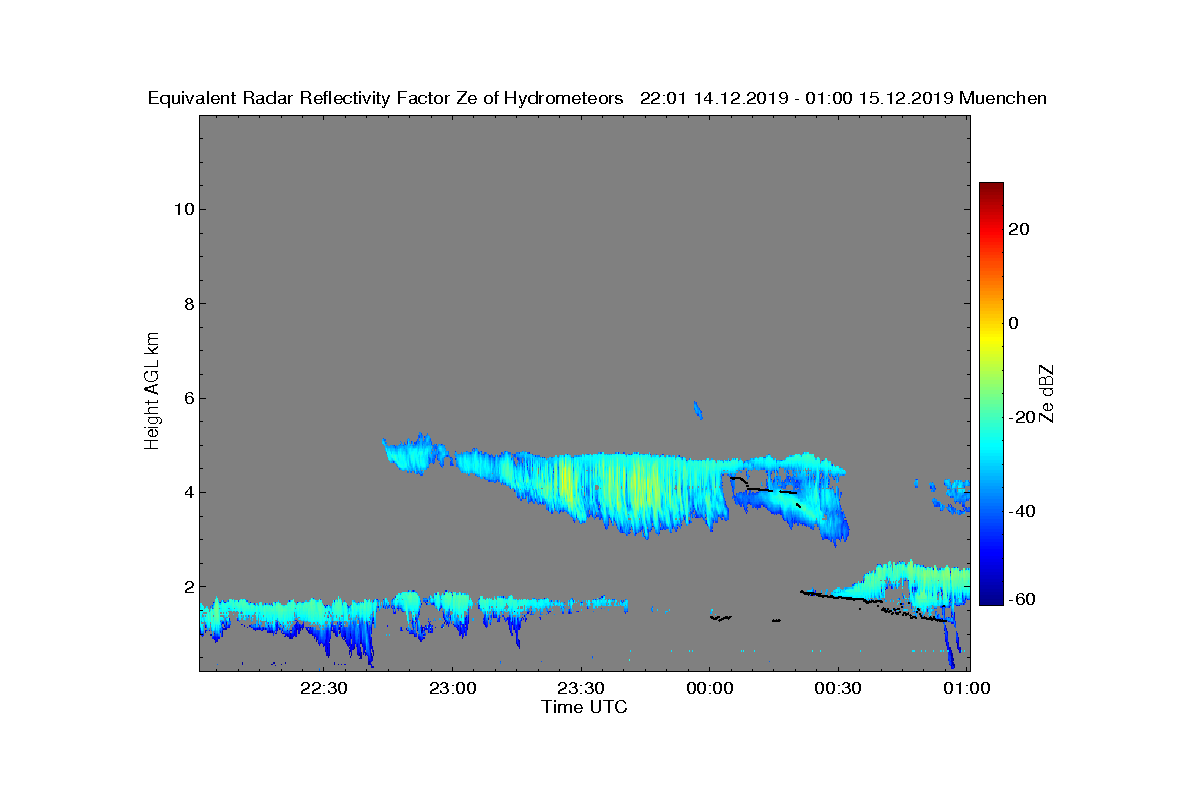
Task: Click the colorbar value 0
Action: (1014, 323)
